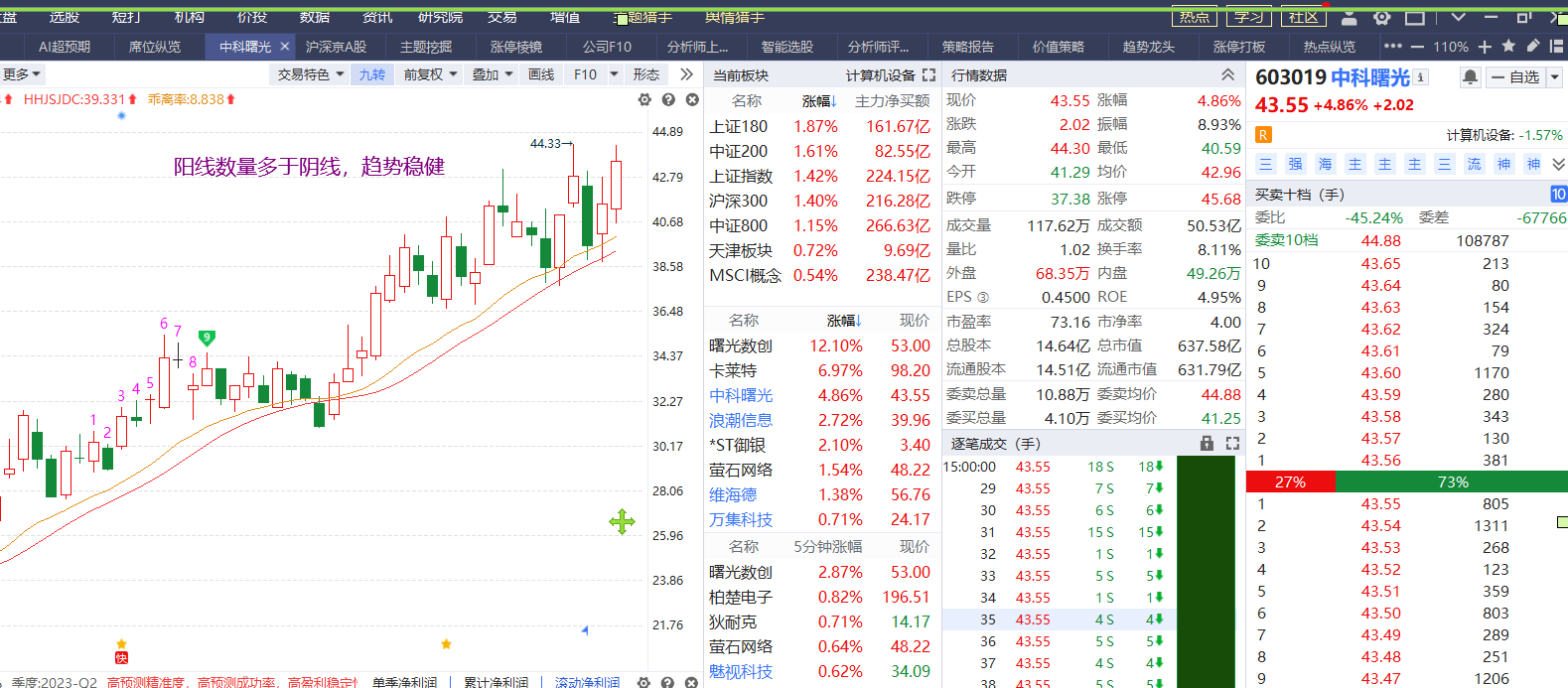Click the 流 tag chip
Viewport: 1568px width, 688px height.
tap(1474, 165)
